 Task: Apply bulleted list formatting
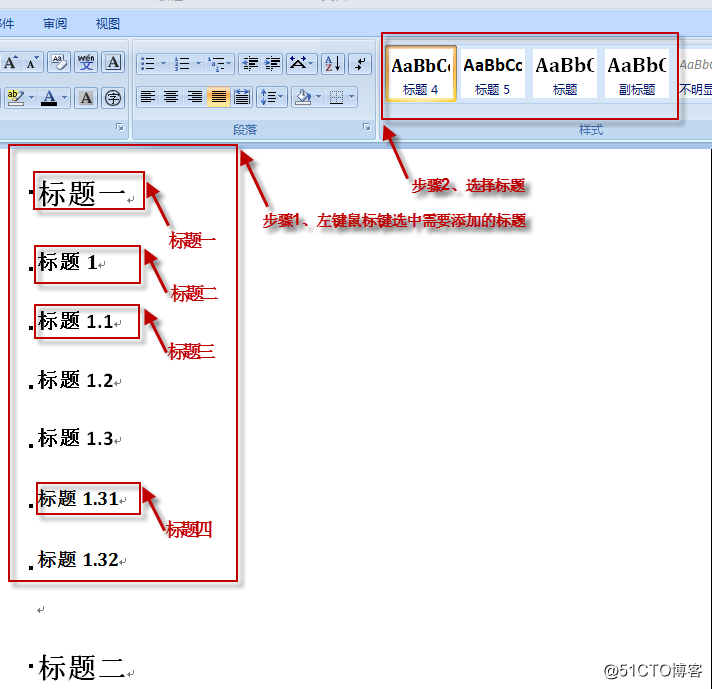[148, 64]
